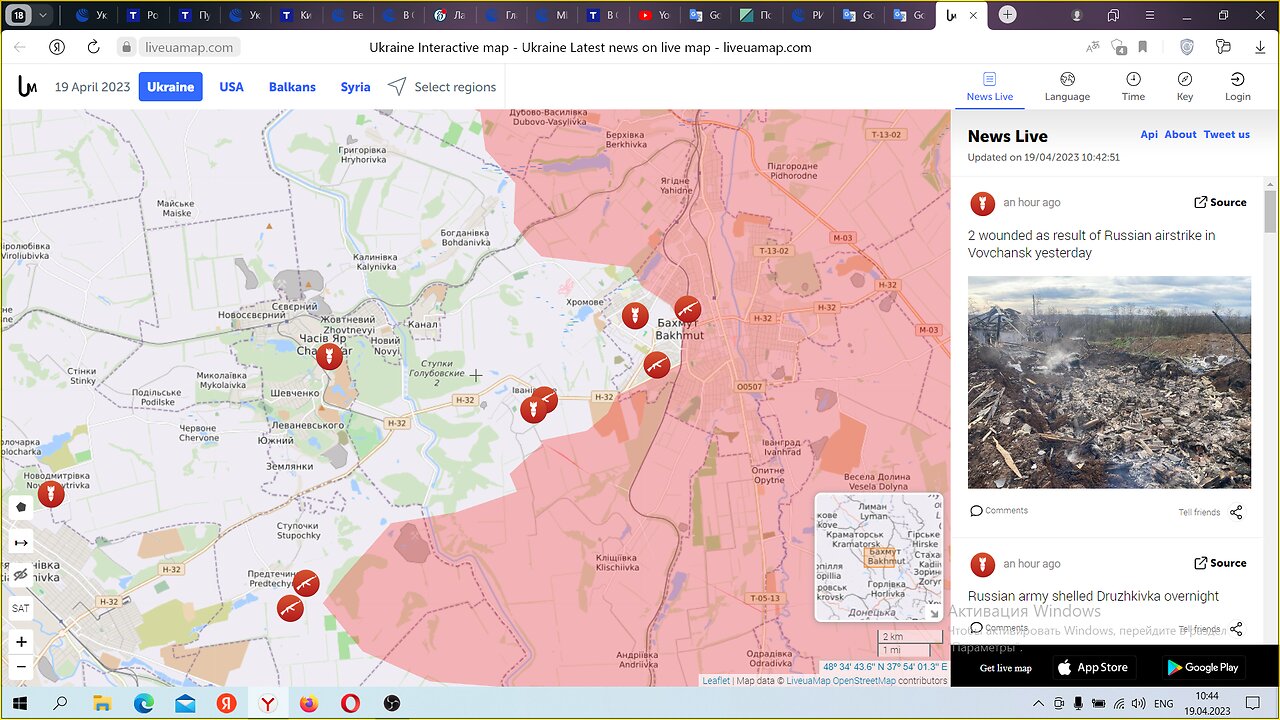Screen dimensions: 1280x720
Task: Zoom out the map with the minus button
Action: 21,666
